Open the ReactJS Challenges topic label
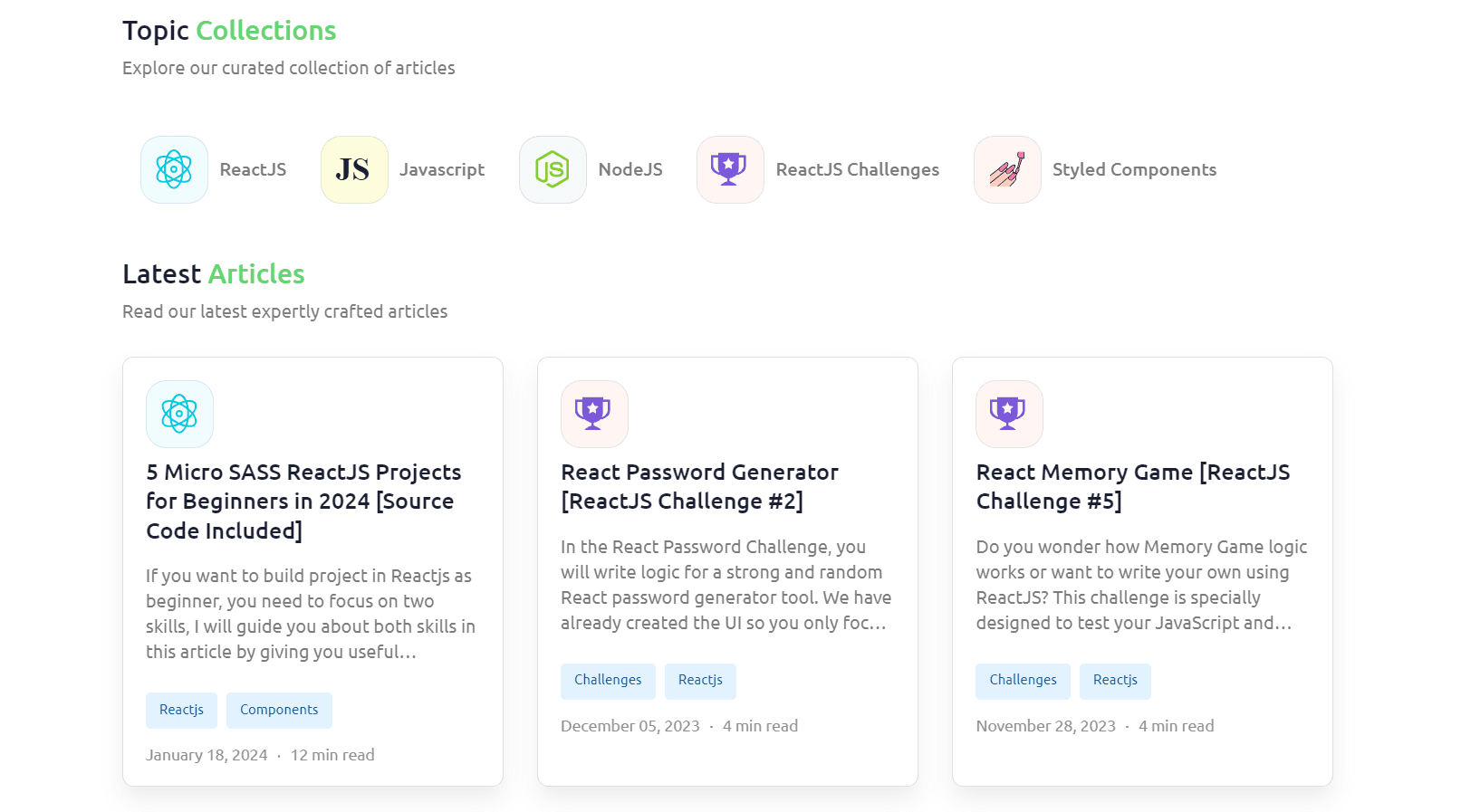The width and height of the screenshot is (1461, 812). click(x=857, y=170)
